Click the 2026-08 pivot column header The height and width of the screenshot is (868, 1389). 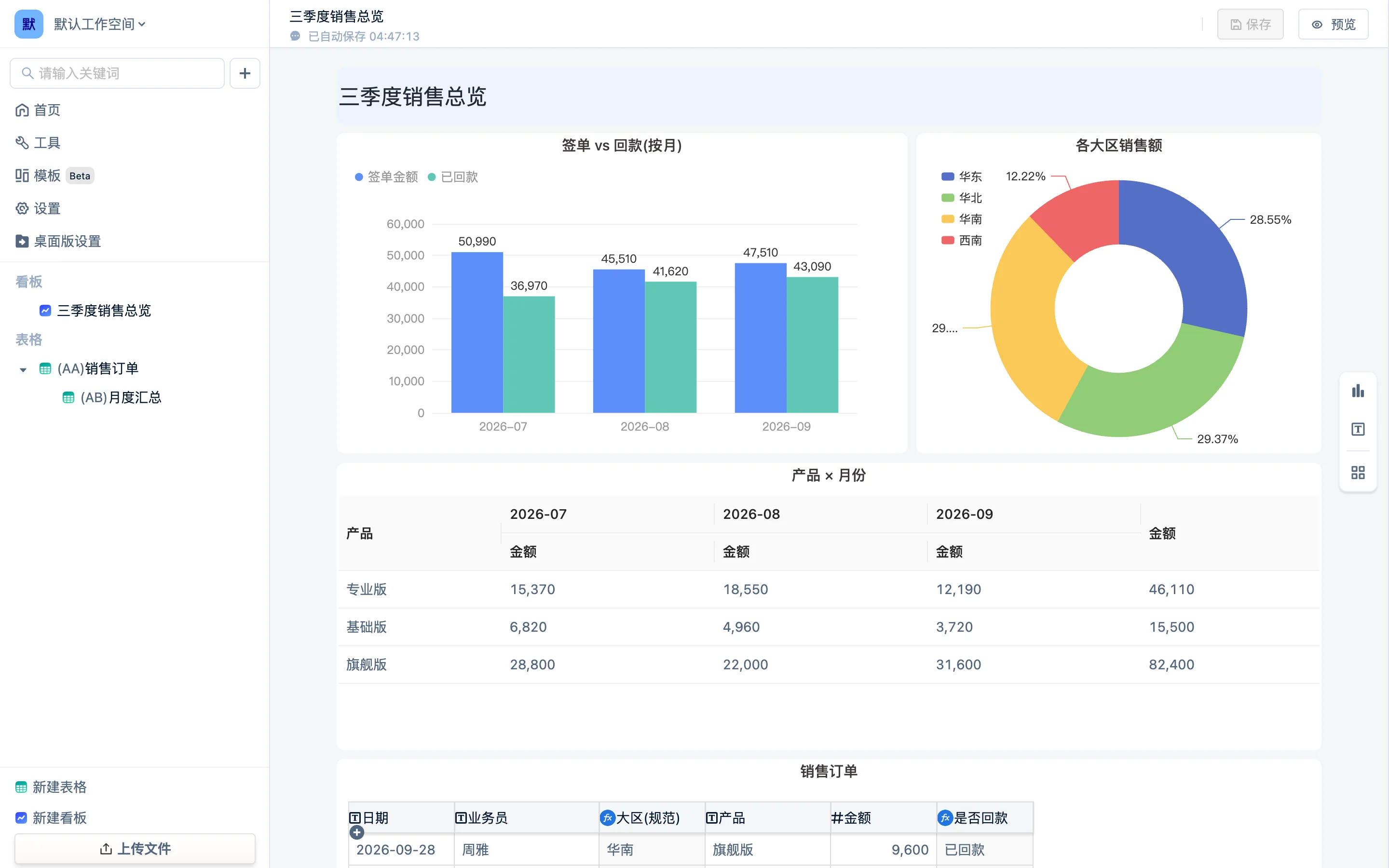coord(751,515)
